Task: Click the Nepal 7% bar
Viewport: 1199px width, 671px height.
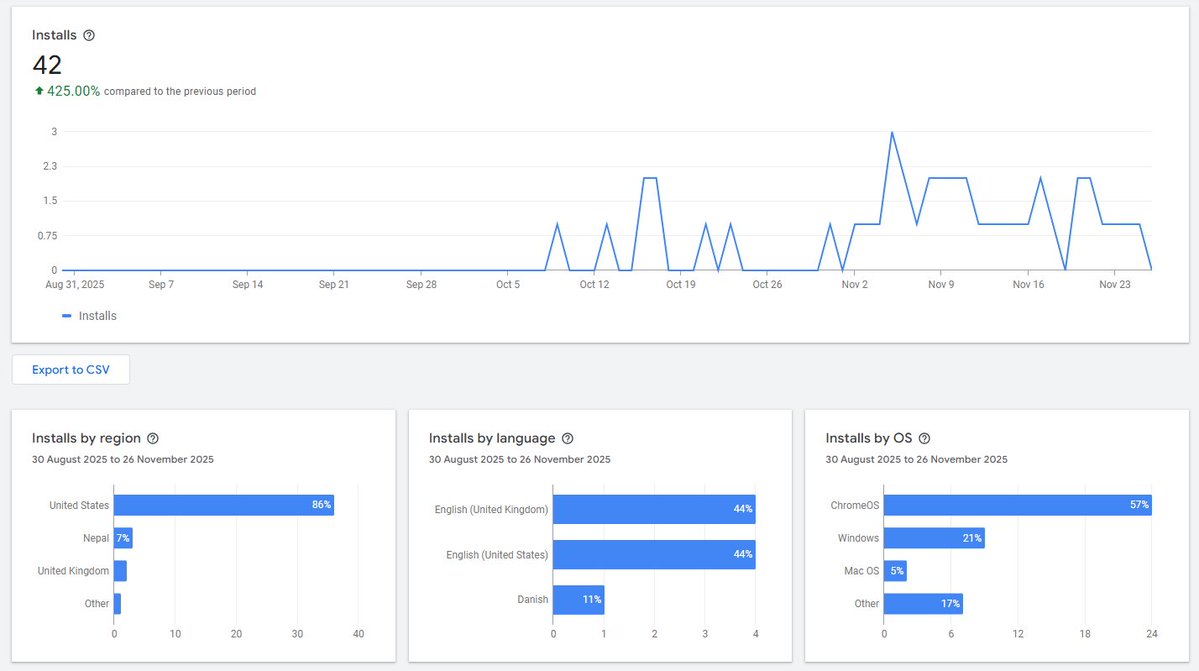Action: 123,538
